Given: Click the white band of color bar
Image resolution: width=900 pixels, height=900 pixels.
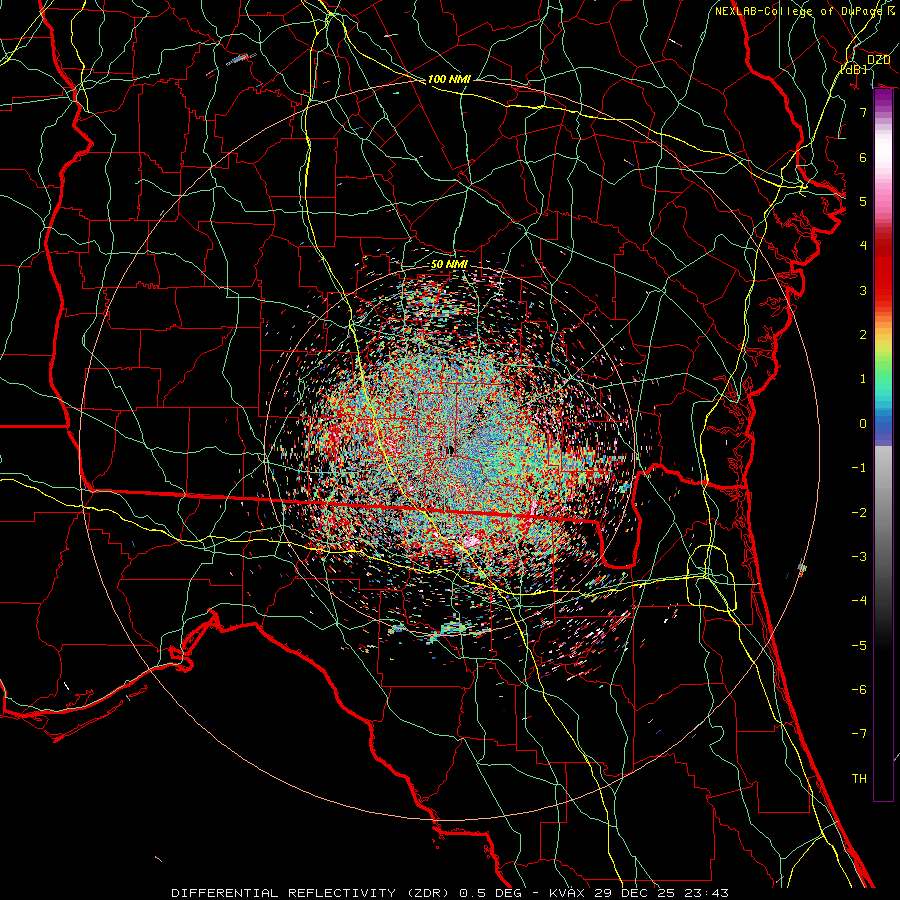Looking at the screenshot, I should pyautogui.click(x=883, y=150).
